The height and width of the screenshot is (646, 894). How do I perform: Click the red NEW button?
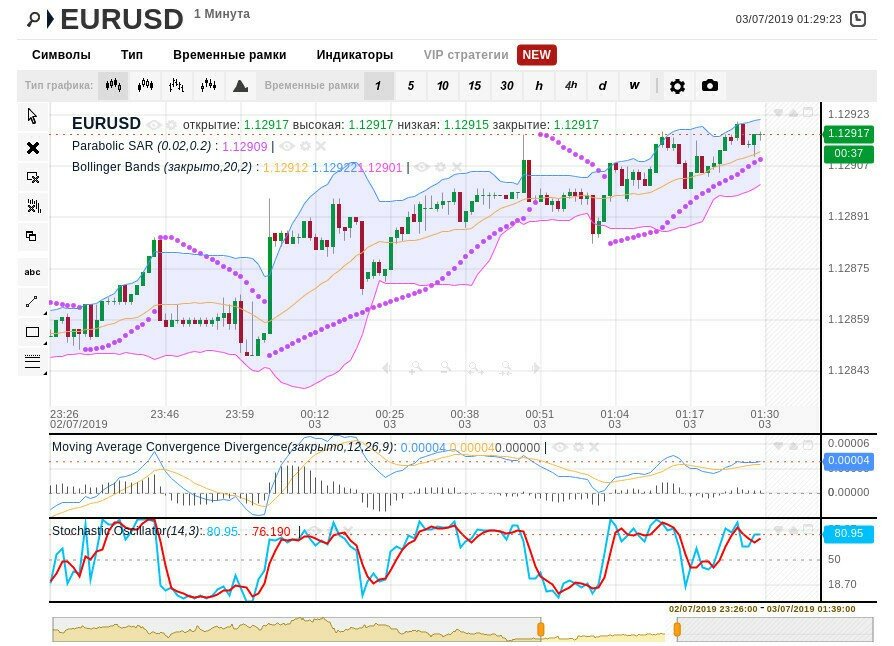point(536,55)
